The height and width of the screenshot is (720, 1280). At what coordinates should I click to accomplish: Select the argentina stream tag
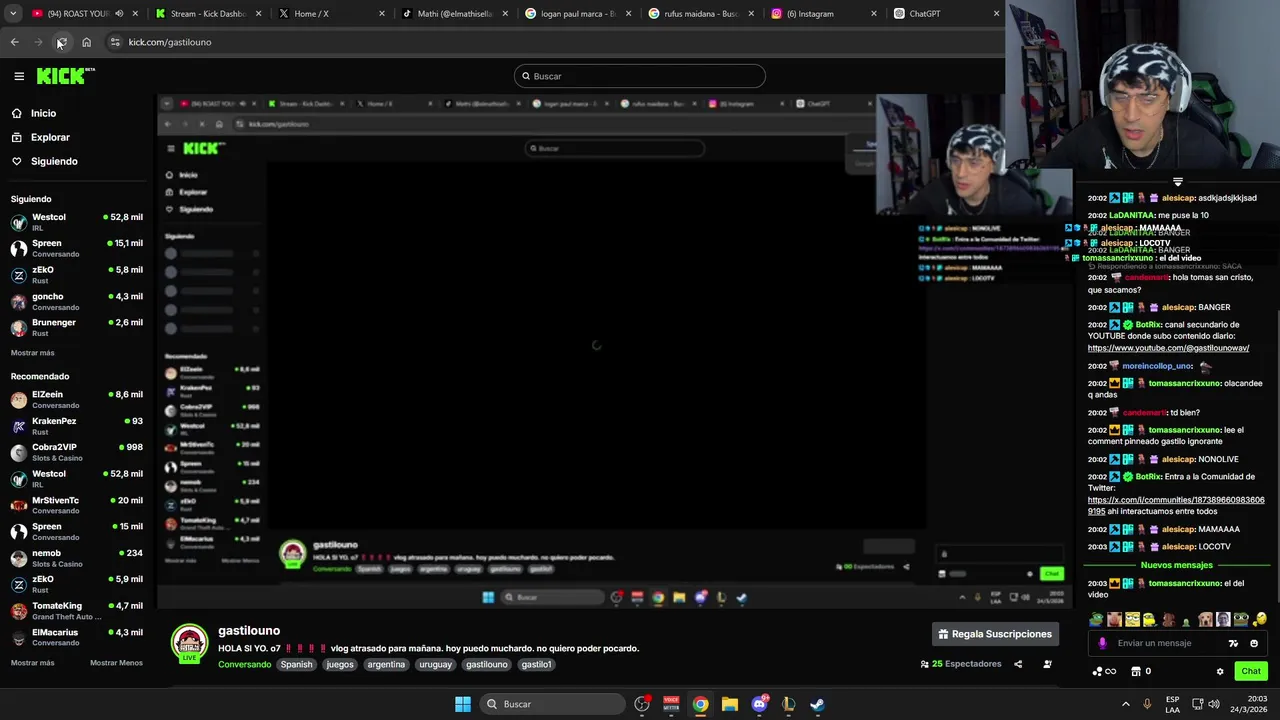click(386, 664)
